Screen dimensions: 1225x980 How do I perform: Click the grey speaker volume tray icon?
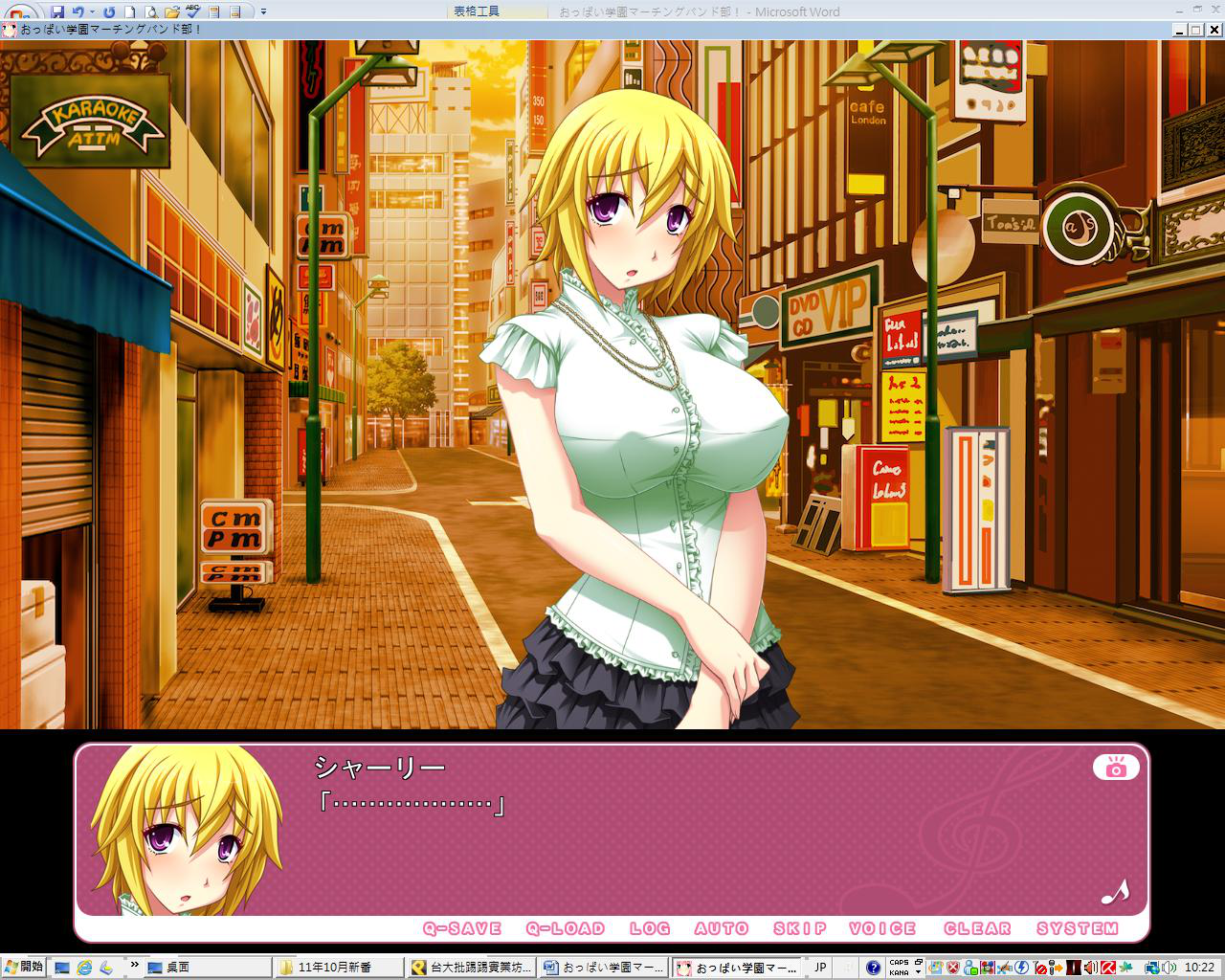[1169, 968]
